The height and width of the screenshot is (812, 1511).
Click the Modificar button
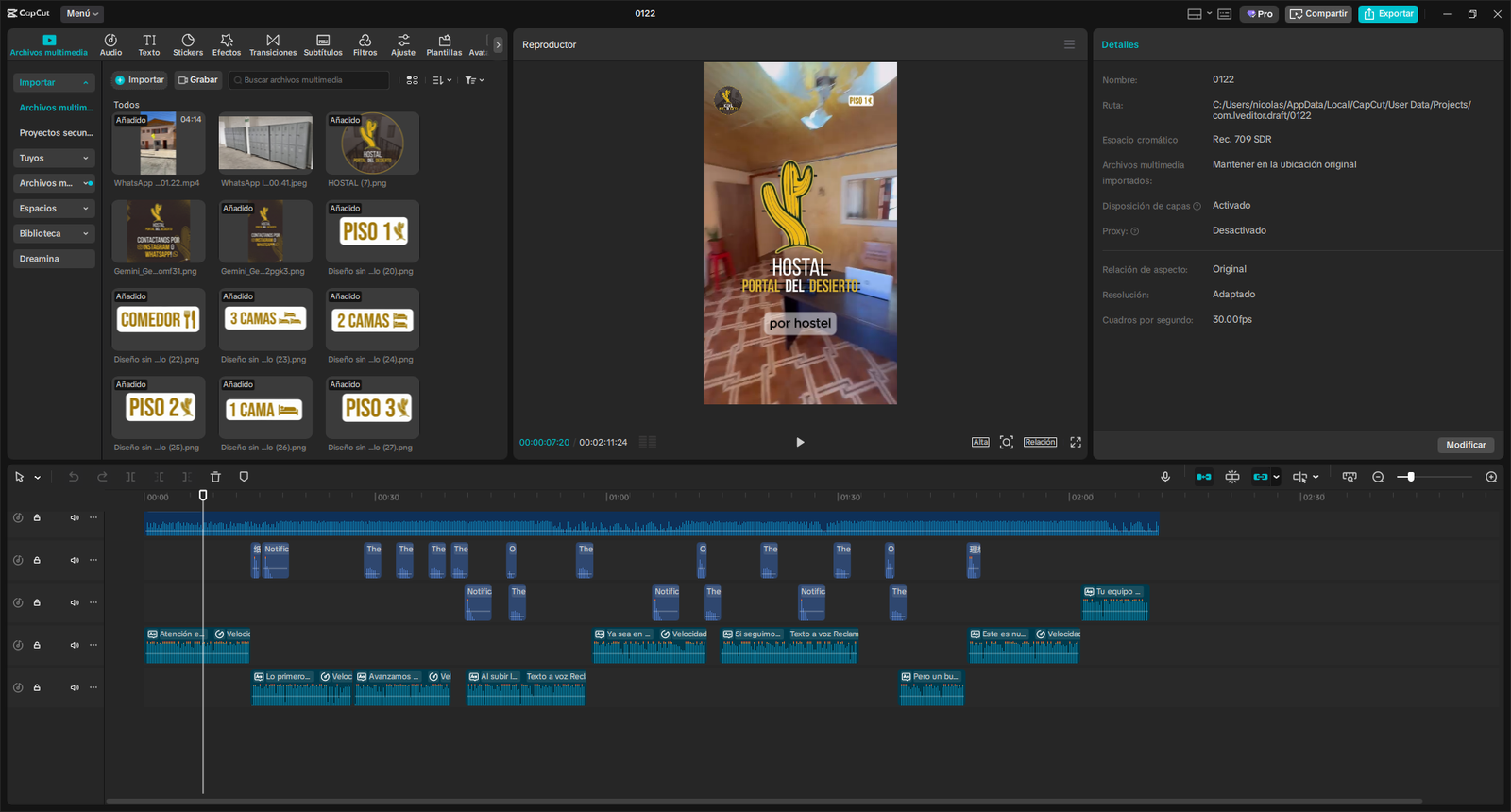pyautogui.click(x=1466, y=445)
